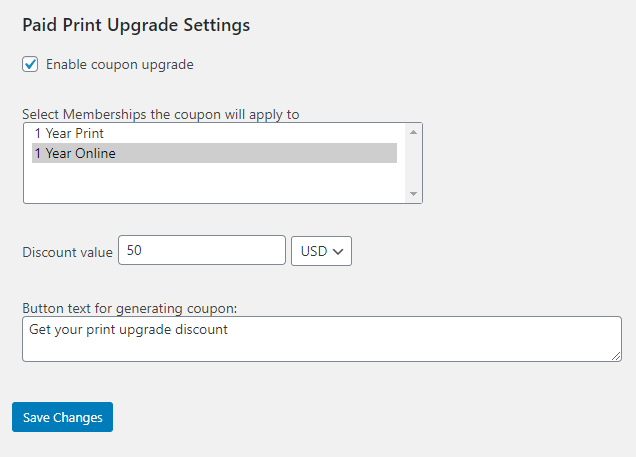Click the Select Memberships label text
The image size is (636, 457).
click(x=161, y=114)
